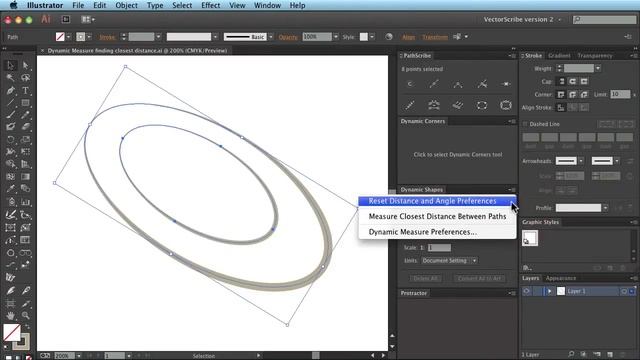The width and height of the screenshot is (640, 360).
Task: Select the Paintbrush tool
Action: (11, 115)
